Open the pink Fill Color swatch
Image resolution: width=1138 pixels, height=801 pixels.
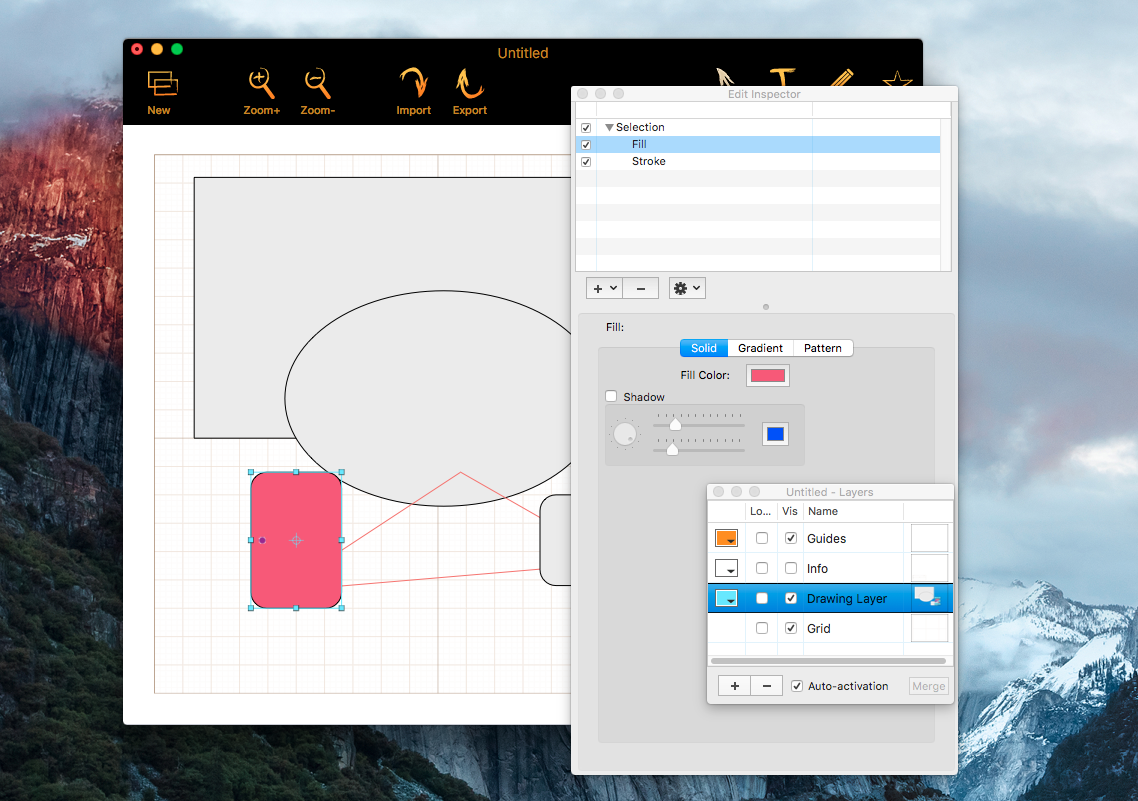coord(767,376)
